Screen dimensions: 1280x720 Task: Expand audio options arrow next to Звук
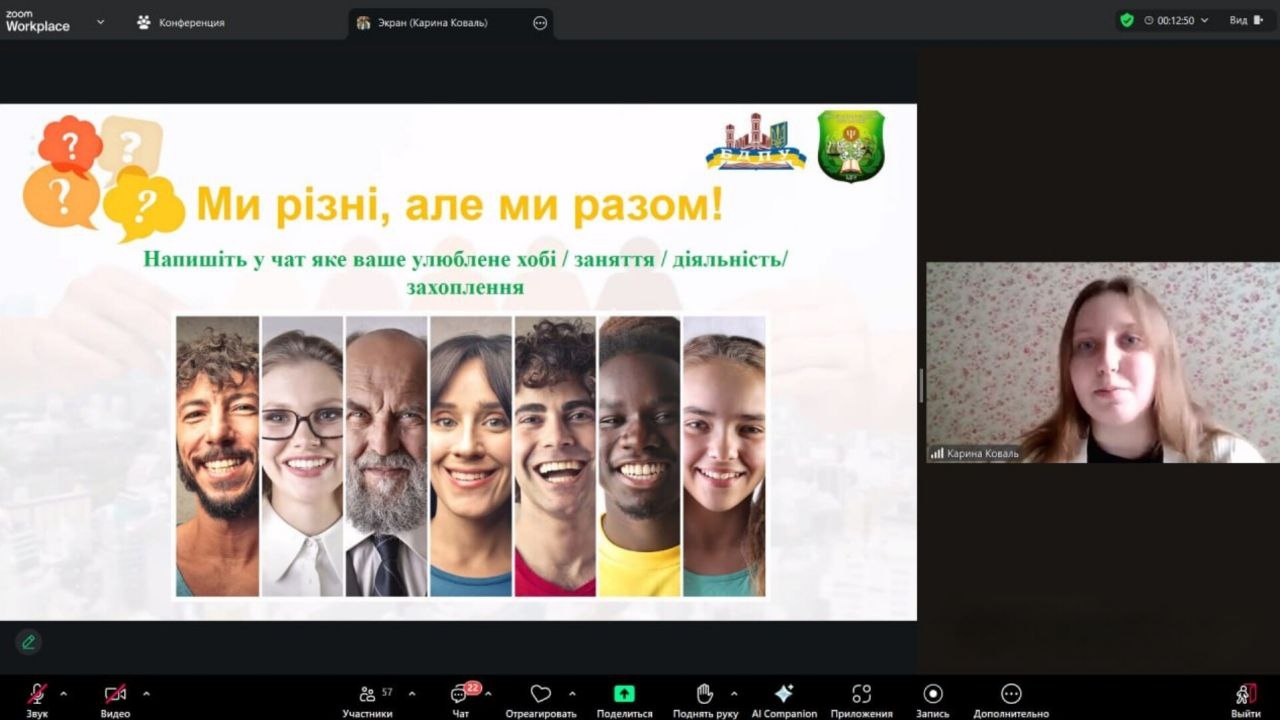pyautogui.click(x=64, y=693)
